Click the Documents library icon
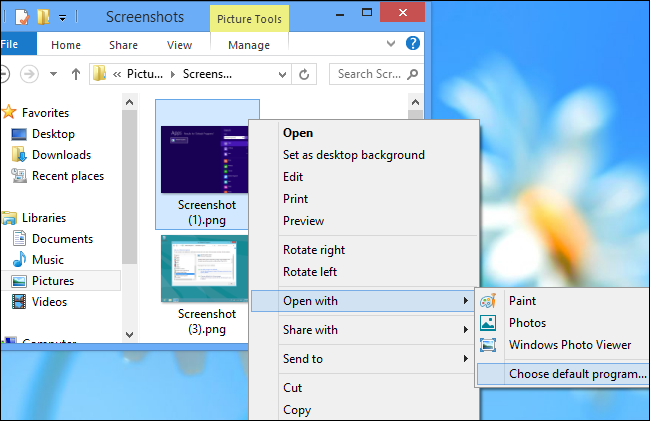Screen dimensions: 650x421 [x=19, y=238]
